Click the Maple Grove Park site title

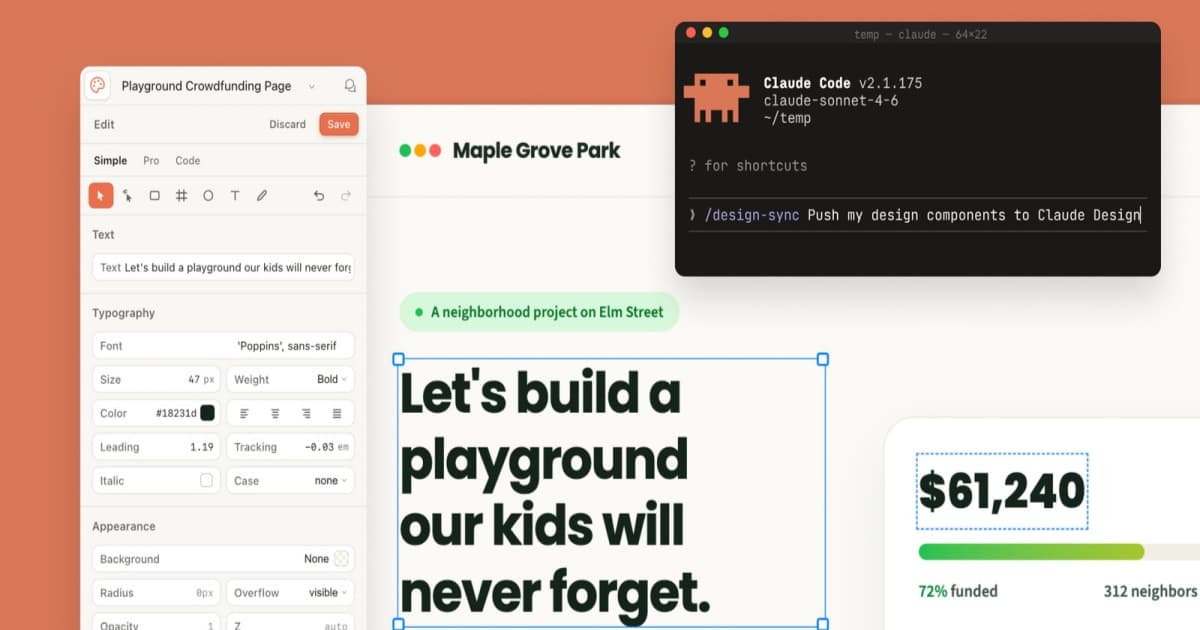(x=537, y=151)
